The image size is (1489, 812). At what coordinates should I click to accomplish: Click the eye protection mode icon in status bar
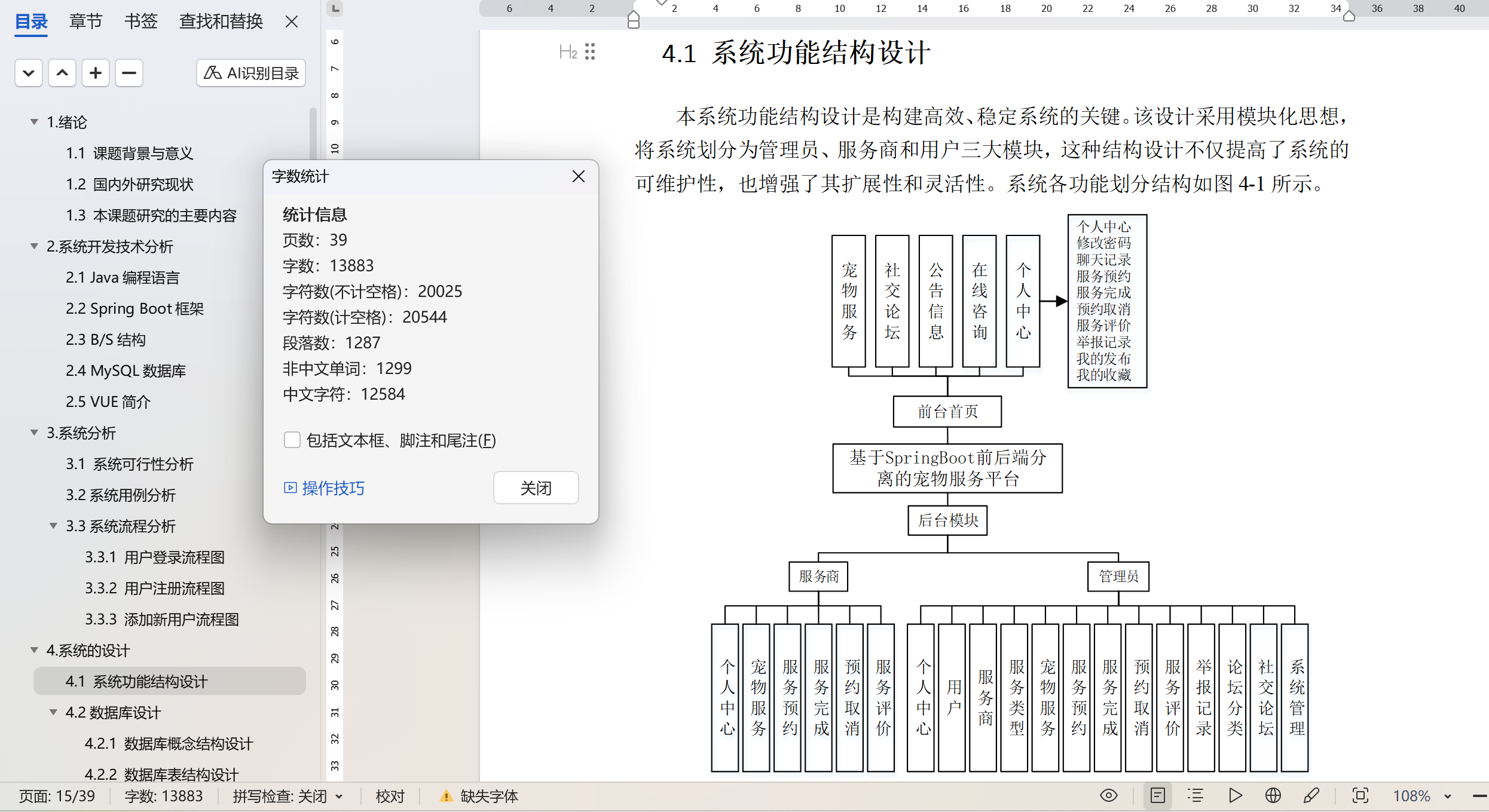1108,795
